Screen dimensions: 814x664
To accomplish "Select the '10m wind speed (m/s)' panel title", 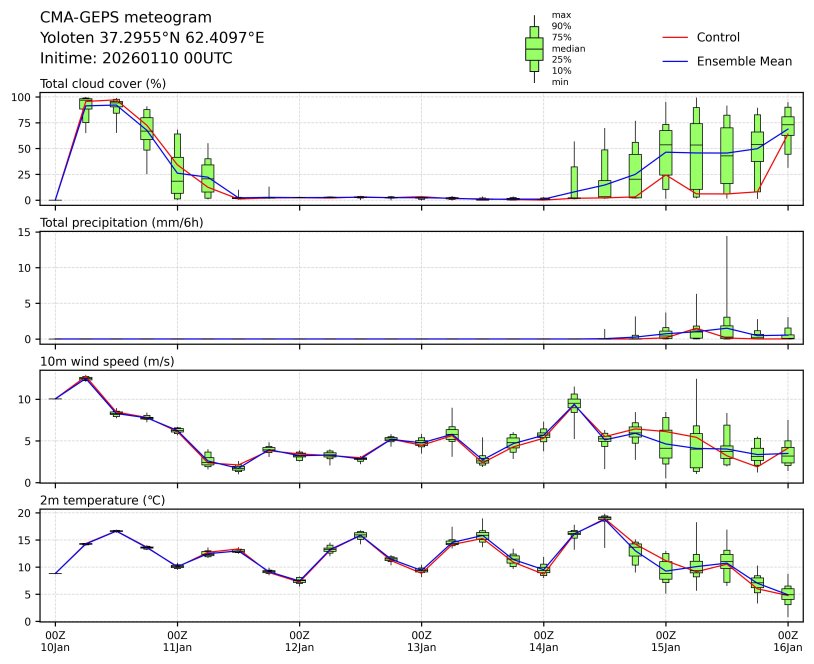I will coord(102,360).
